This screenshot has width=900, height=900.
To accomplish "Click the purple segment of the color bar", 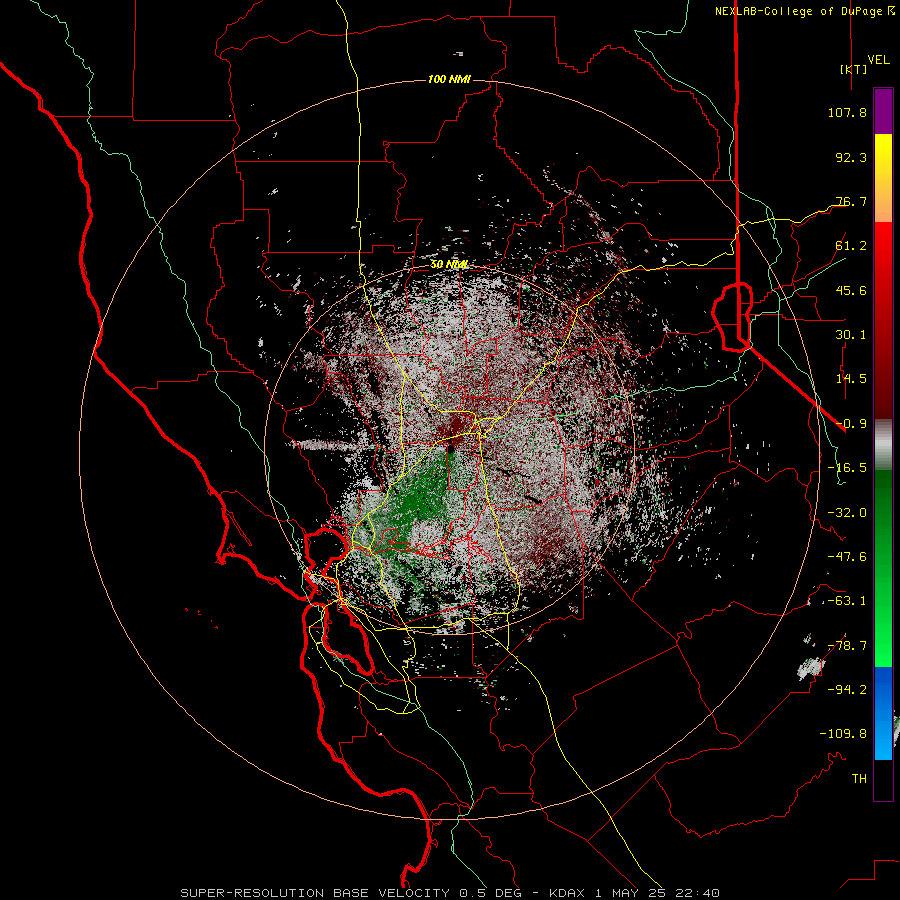I will [883, 111].
